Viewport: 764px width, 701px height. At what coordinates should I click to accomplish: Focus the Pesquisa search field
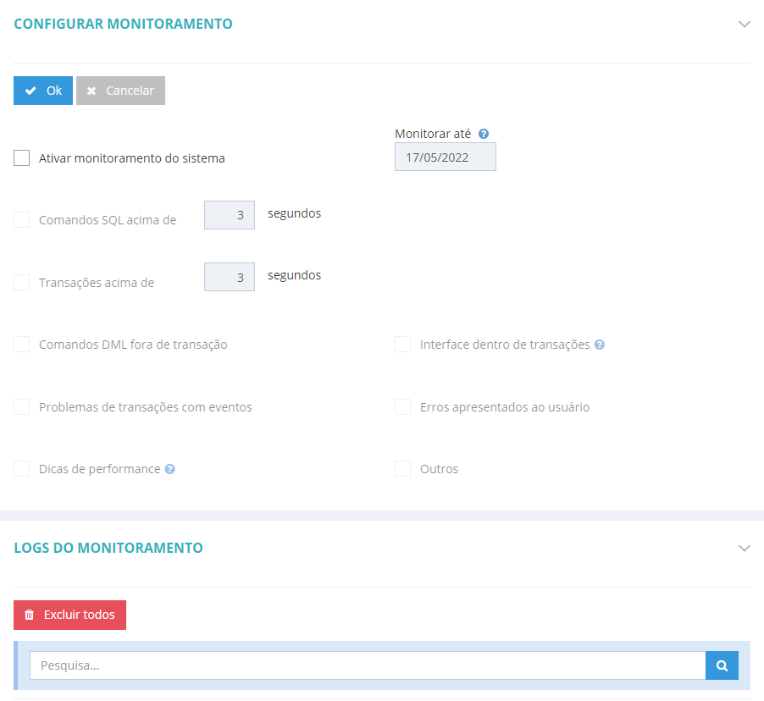(x=367, y=665)
